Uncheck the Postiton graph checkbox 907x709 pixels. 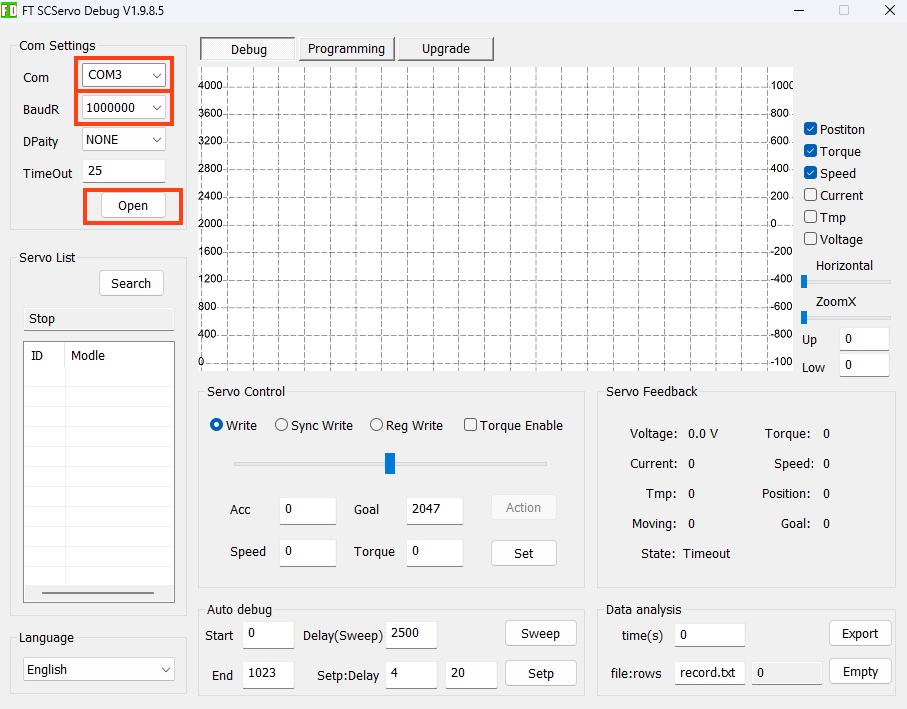pos(811,129)
